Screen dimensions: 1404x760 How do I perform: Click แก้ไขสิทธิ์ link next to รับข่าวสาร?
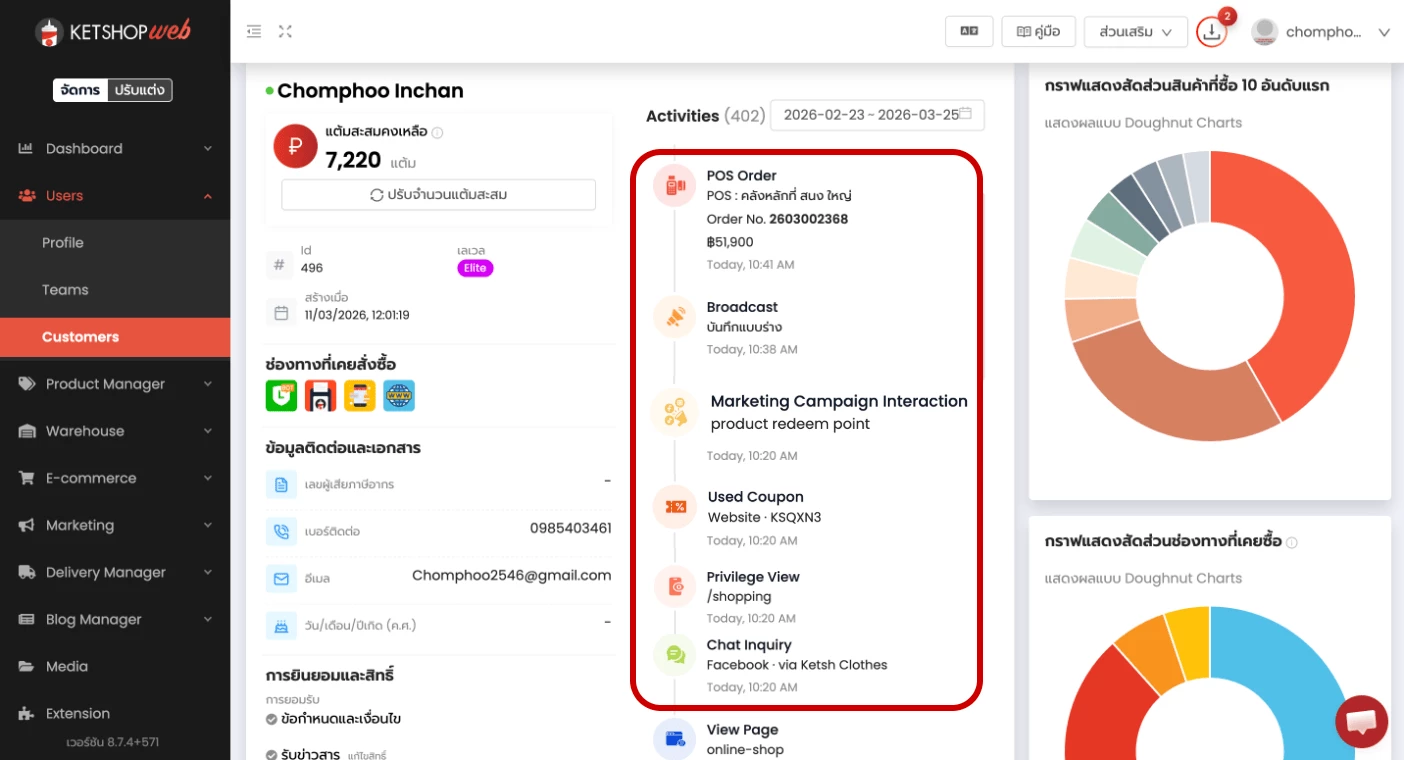[366, 755]
